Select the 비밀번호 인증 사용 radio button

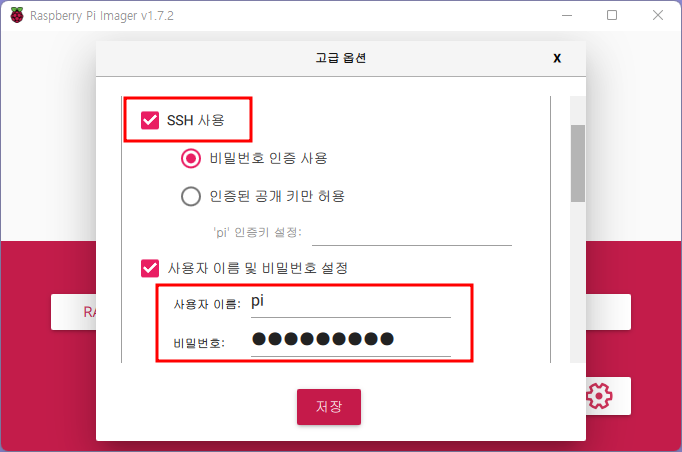pyautogui.click(x=191, y=158)
